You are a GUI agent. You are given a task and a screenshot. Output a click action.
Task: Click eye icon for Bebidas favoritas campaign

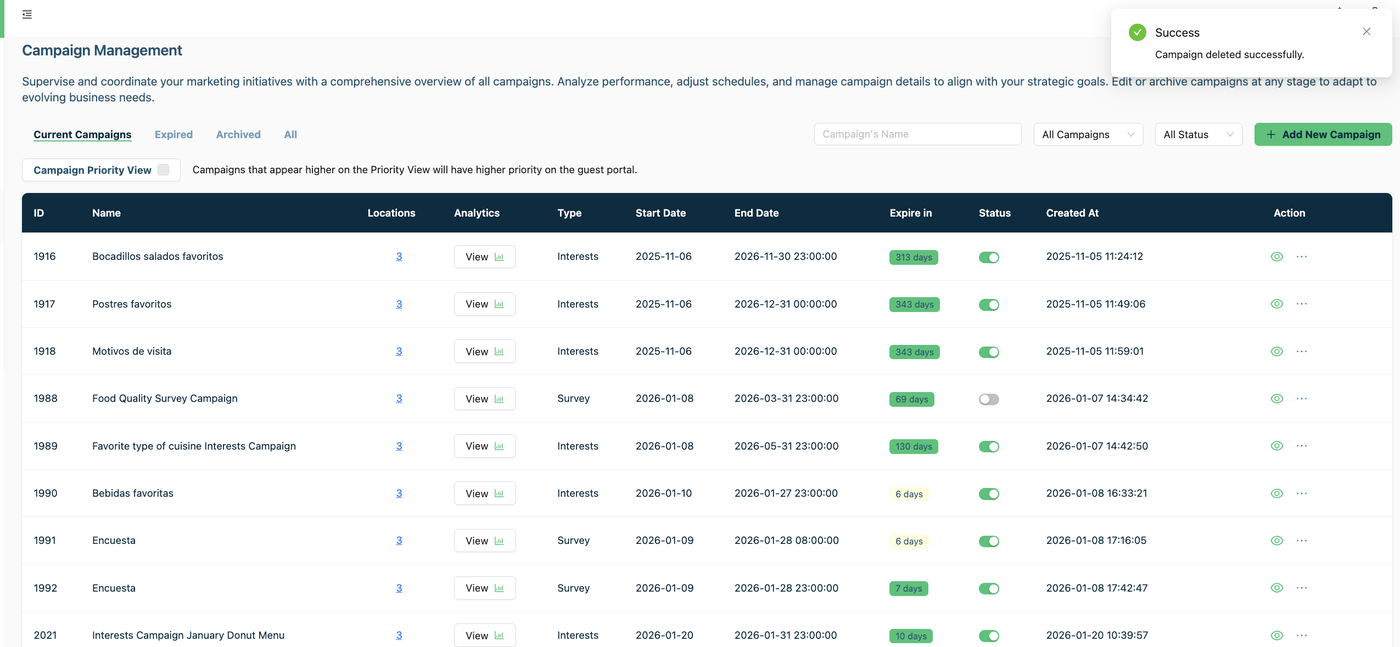pos(1276,494)
